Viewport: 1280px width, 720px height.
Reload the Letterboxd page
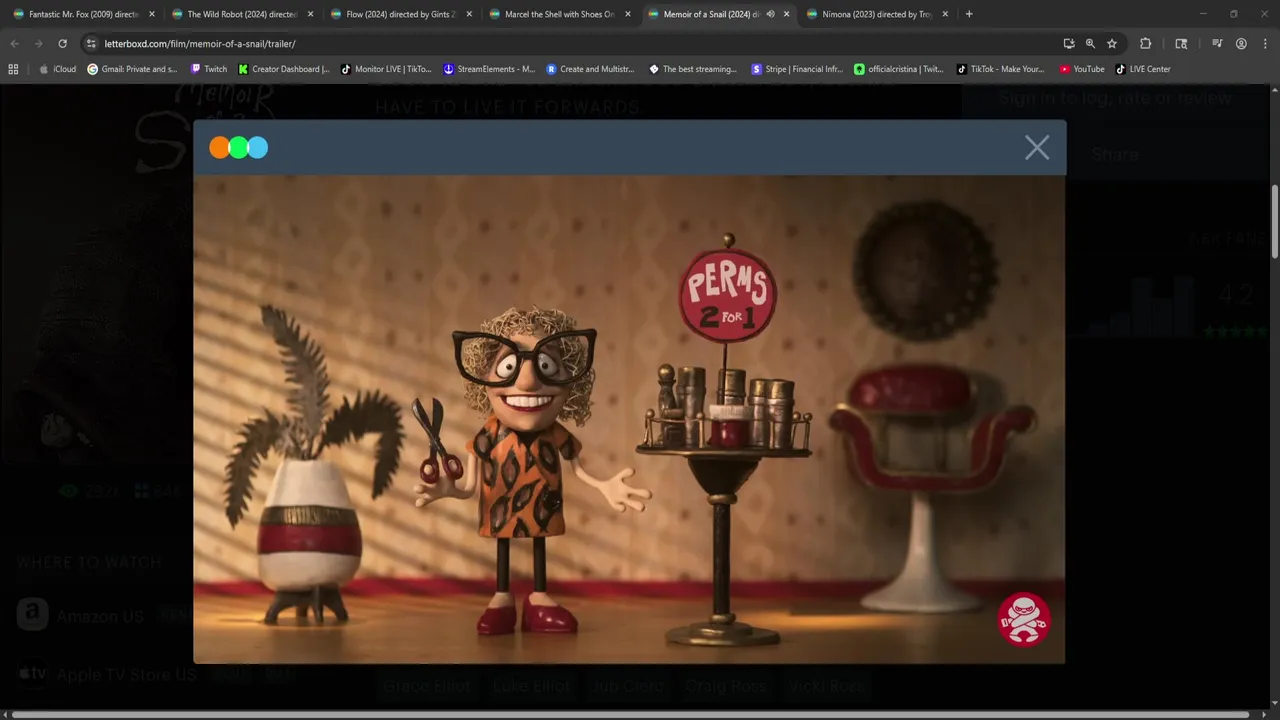62,44
